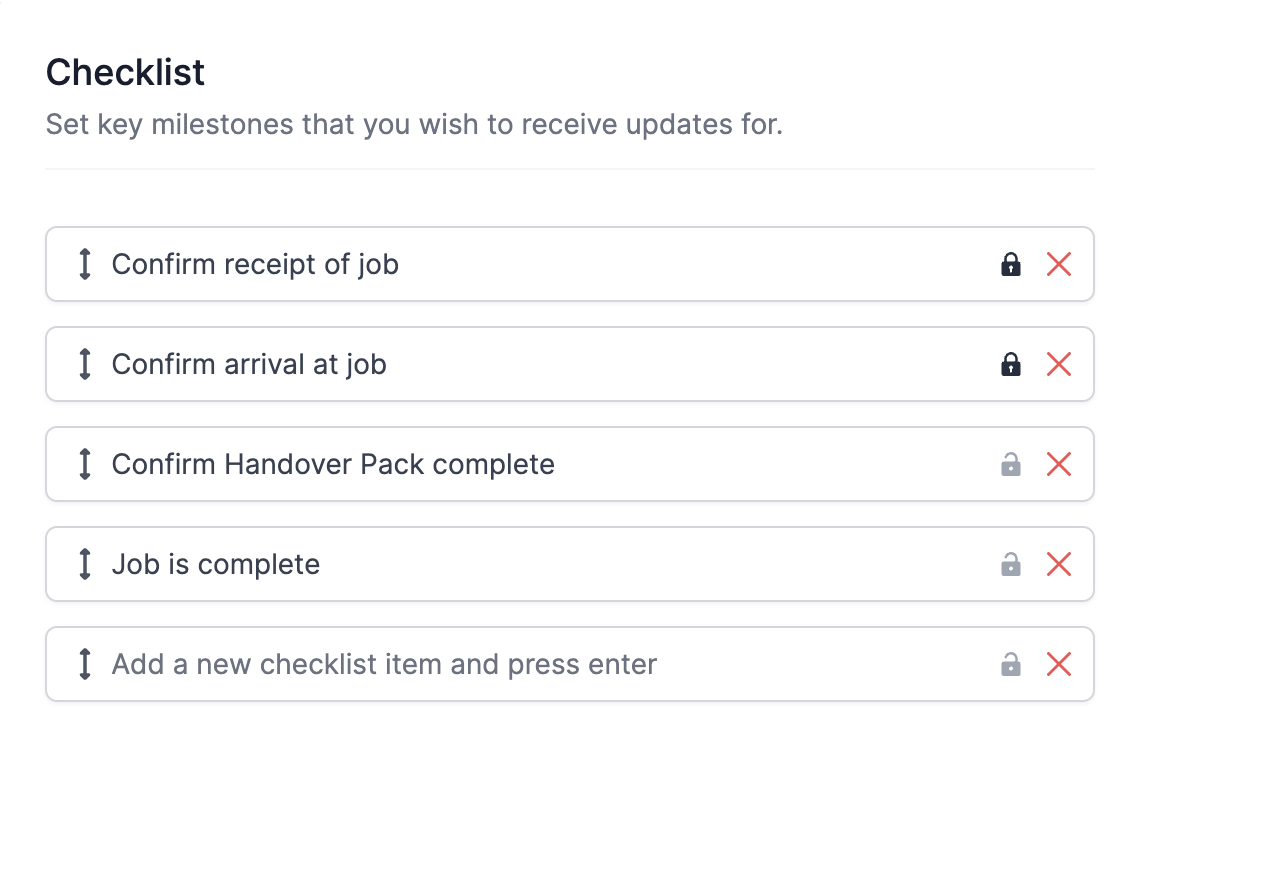The width and height of the screenshot is (1278, 884).
Task: Click red X on new checklist item row
Action: click(x=1059, y=664)
